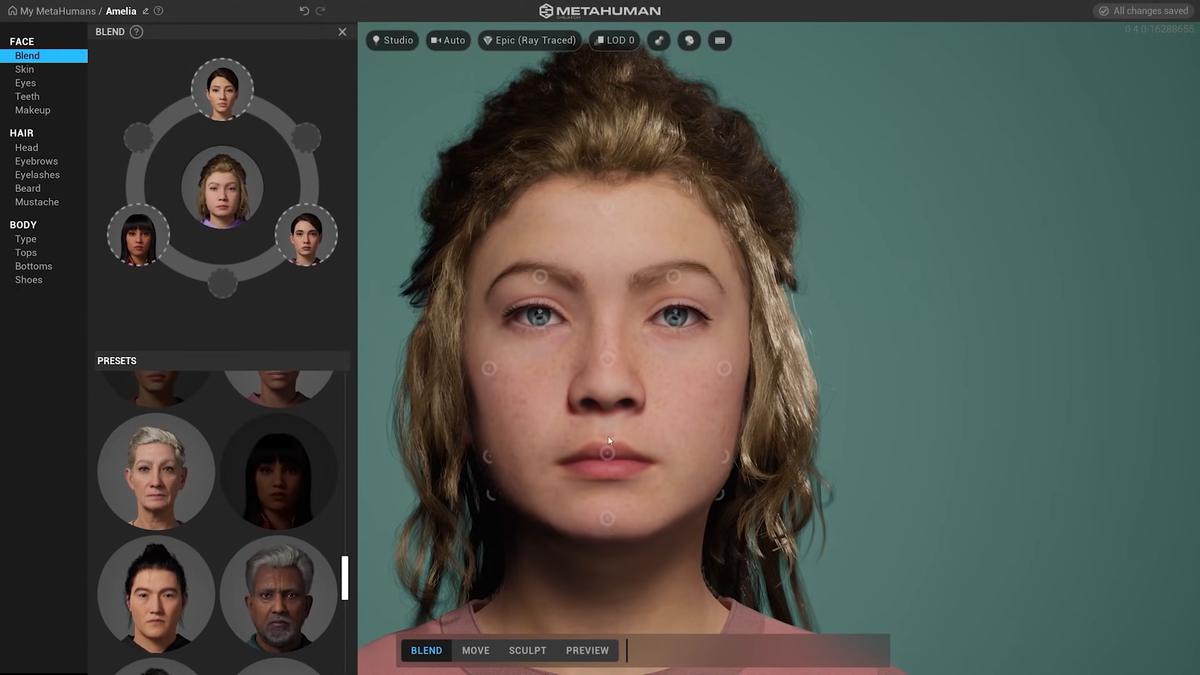1200x675 pixels.
Task: Open the Auto camera dropdown
Action: [x=447, y=41]
